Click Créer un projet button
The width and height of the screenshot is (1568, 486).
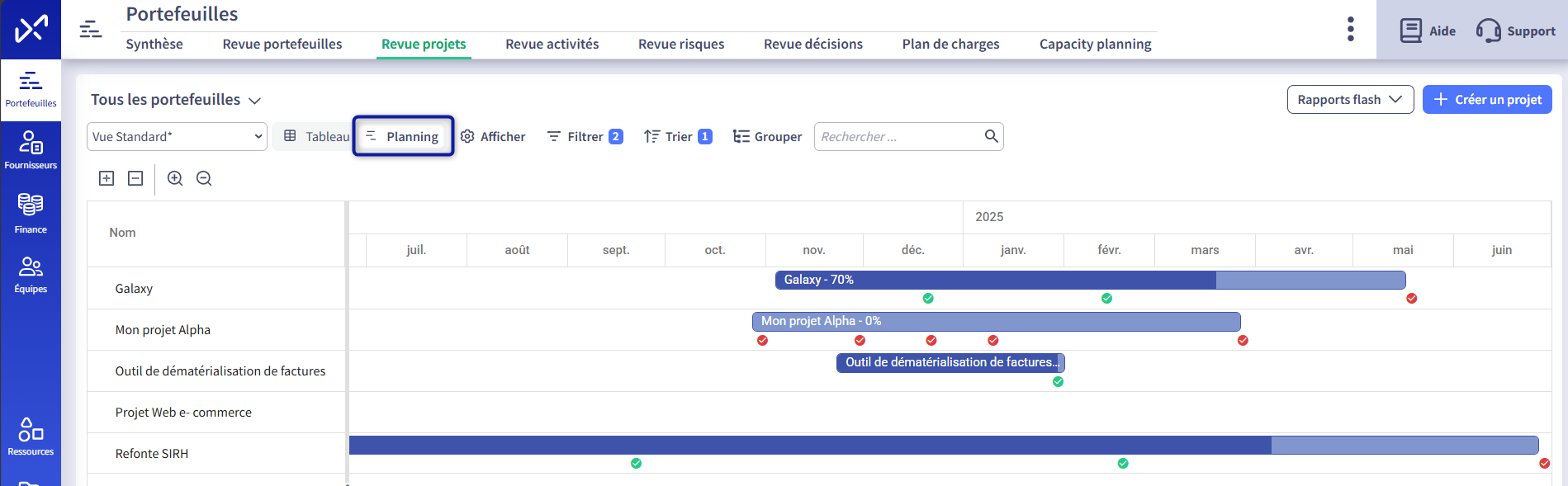(x=1486, y=100)
